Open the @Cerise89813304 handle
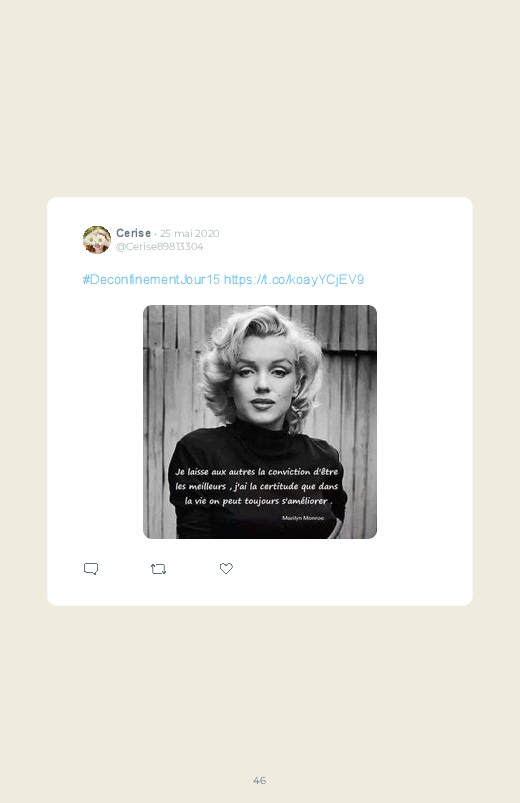This screenshot has width=520, height=803. point(159,246)
